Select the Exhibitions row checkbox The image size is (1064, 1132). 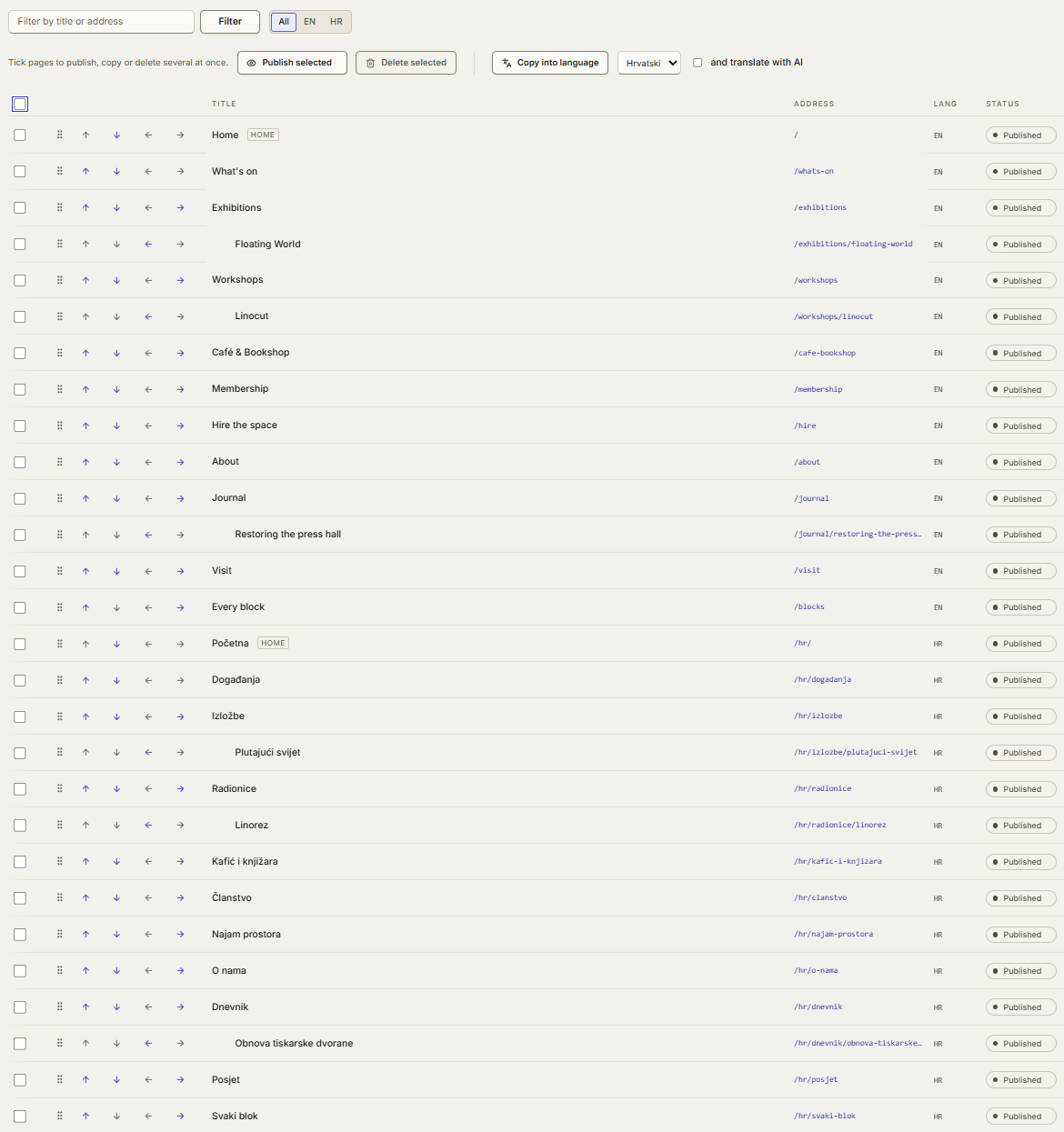(20, 207)
